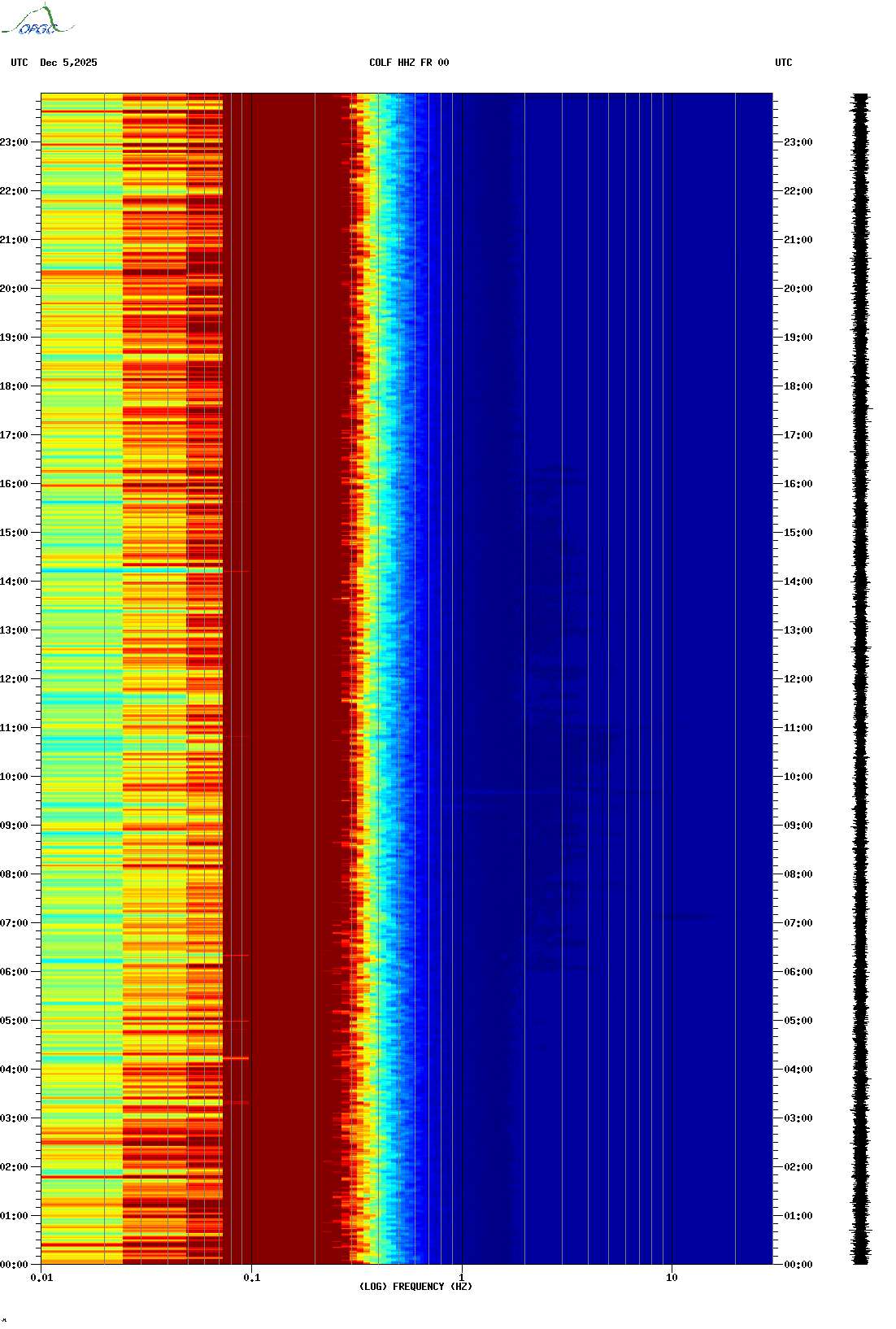896x1329 pixels.
Task: Select the 00:00 tick on left time axis
Action: pos(14,1265)
